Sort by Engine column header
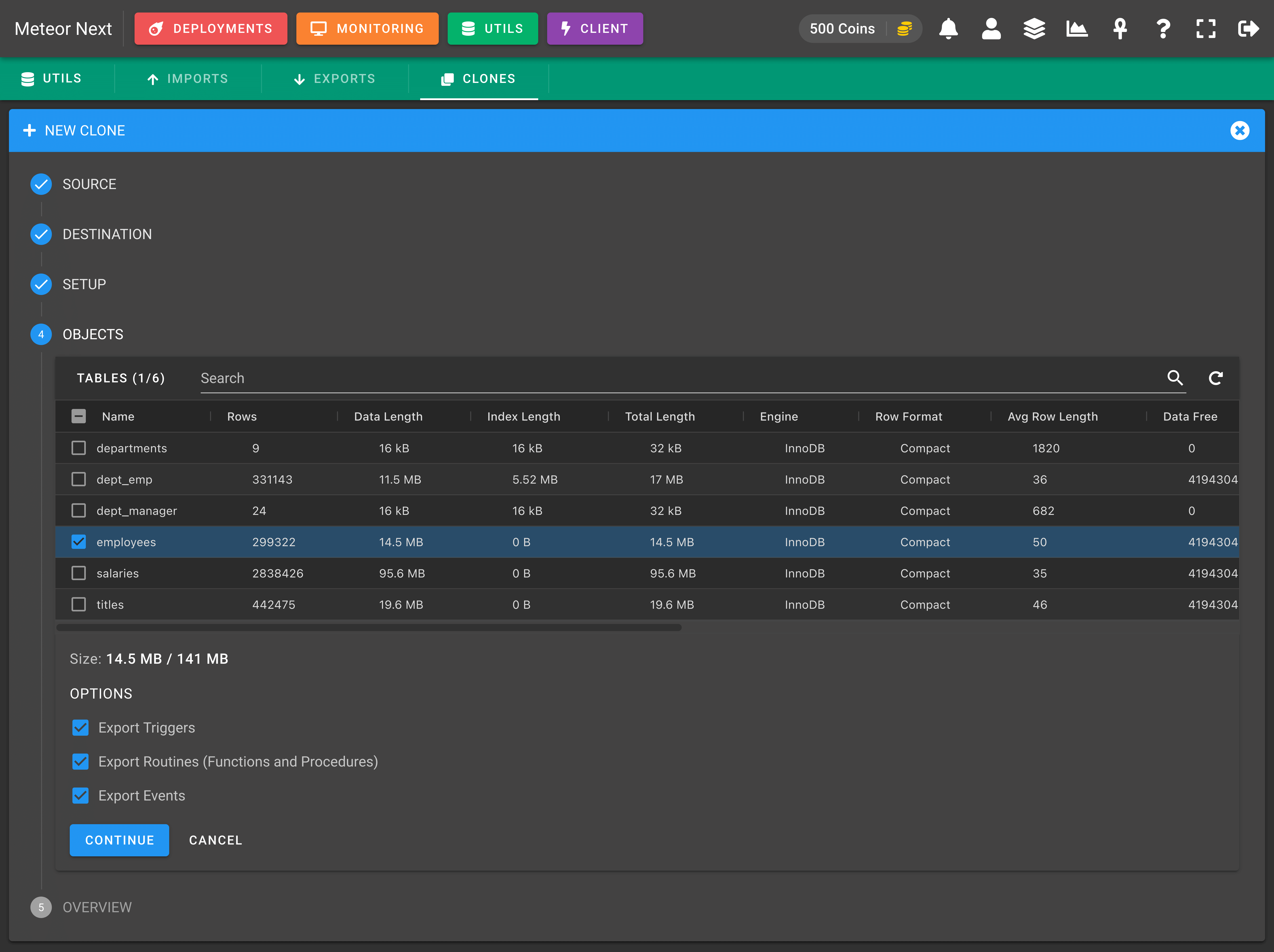Screen dimensions: 1274x952 point(779,416)
